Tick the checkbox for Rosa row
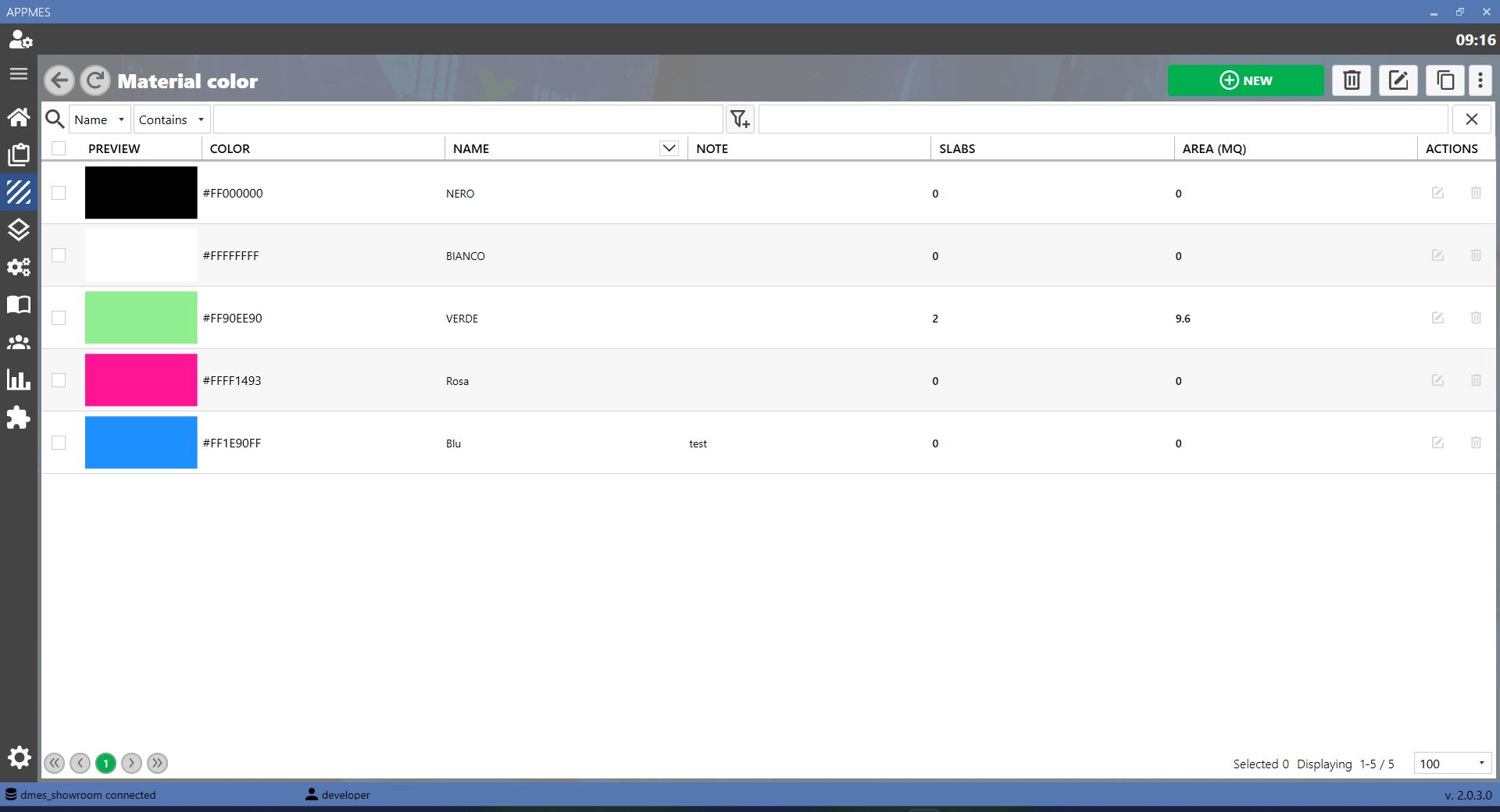Image resolution: width=1500 pixels, height=812 pixels. (x=59, y=380)
